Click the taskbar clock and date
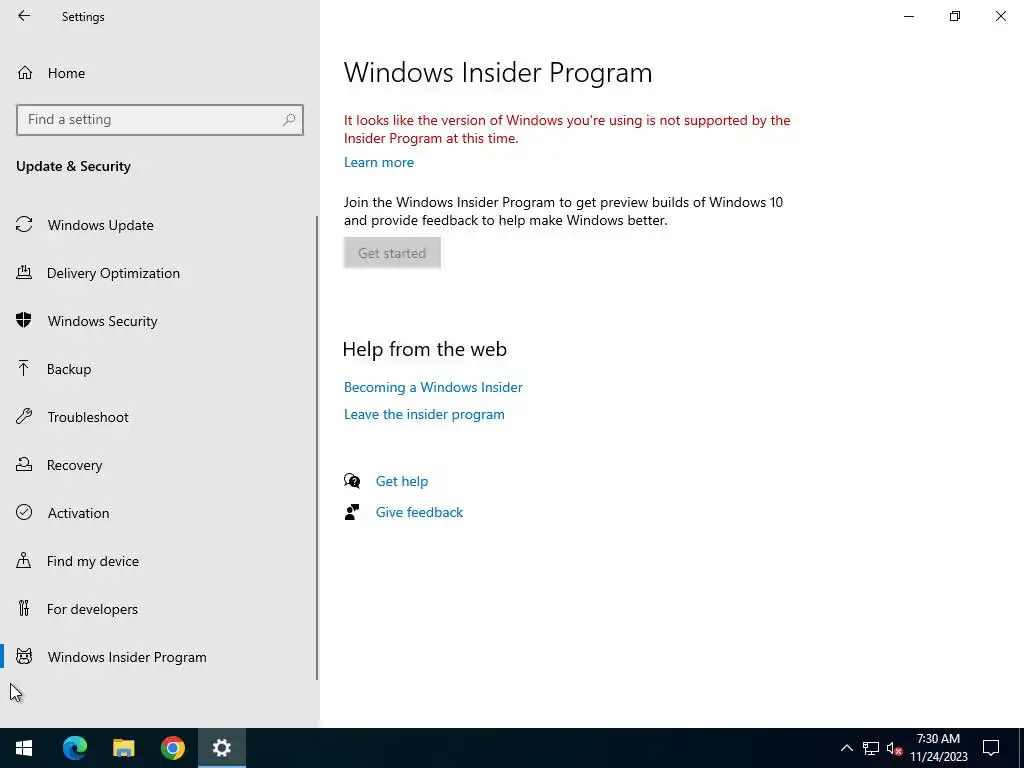This screenshot has width=1024, height=768. [938, 748]
